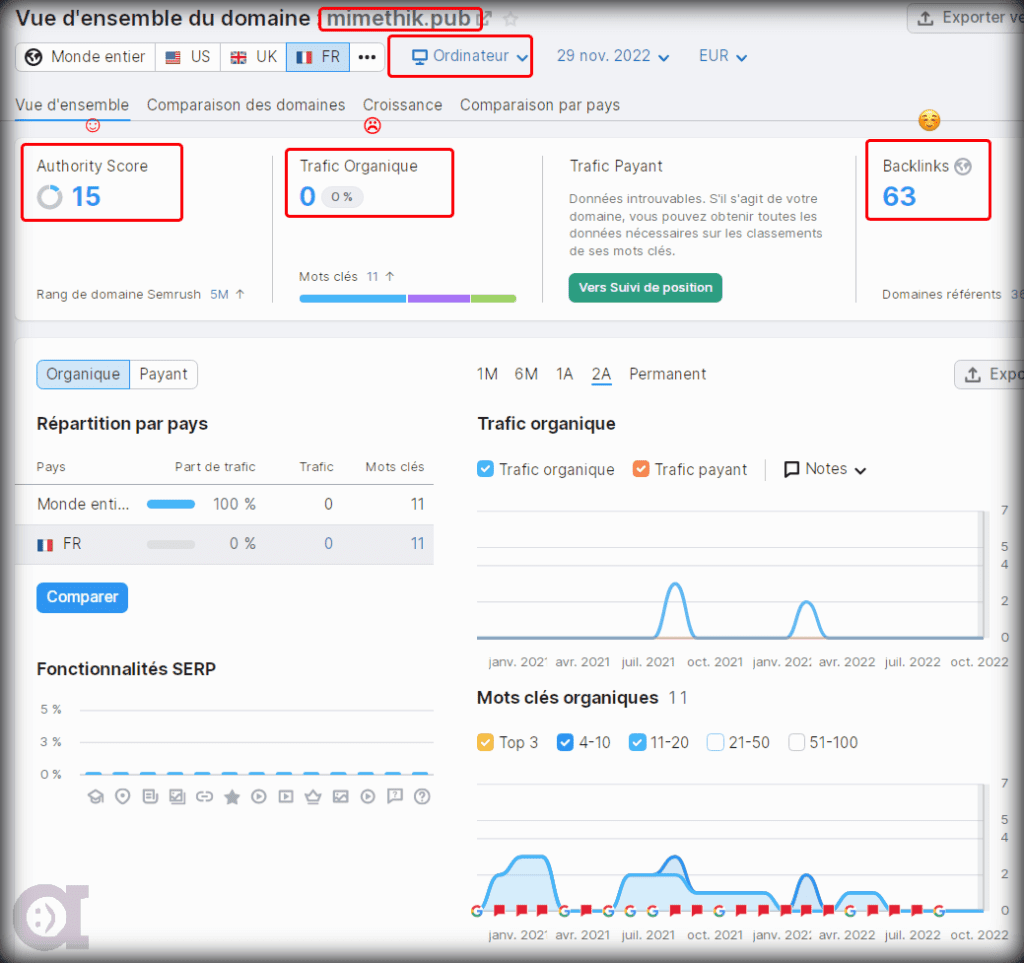The width and height of the screenshot is (1024, 963).
Task: Expand the 29 nov. 2022 date dropdown
Action: (613, 57)
